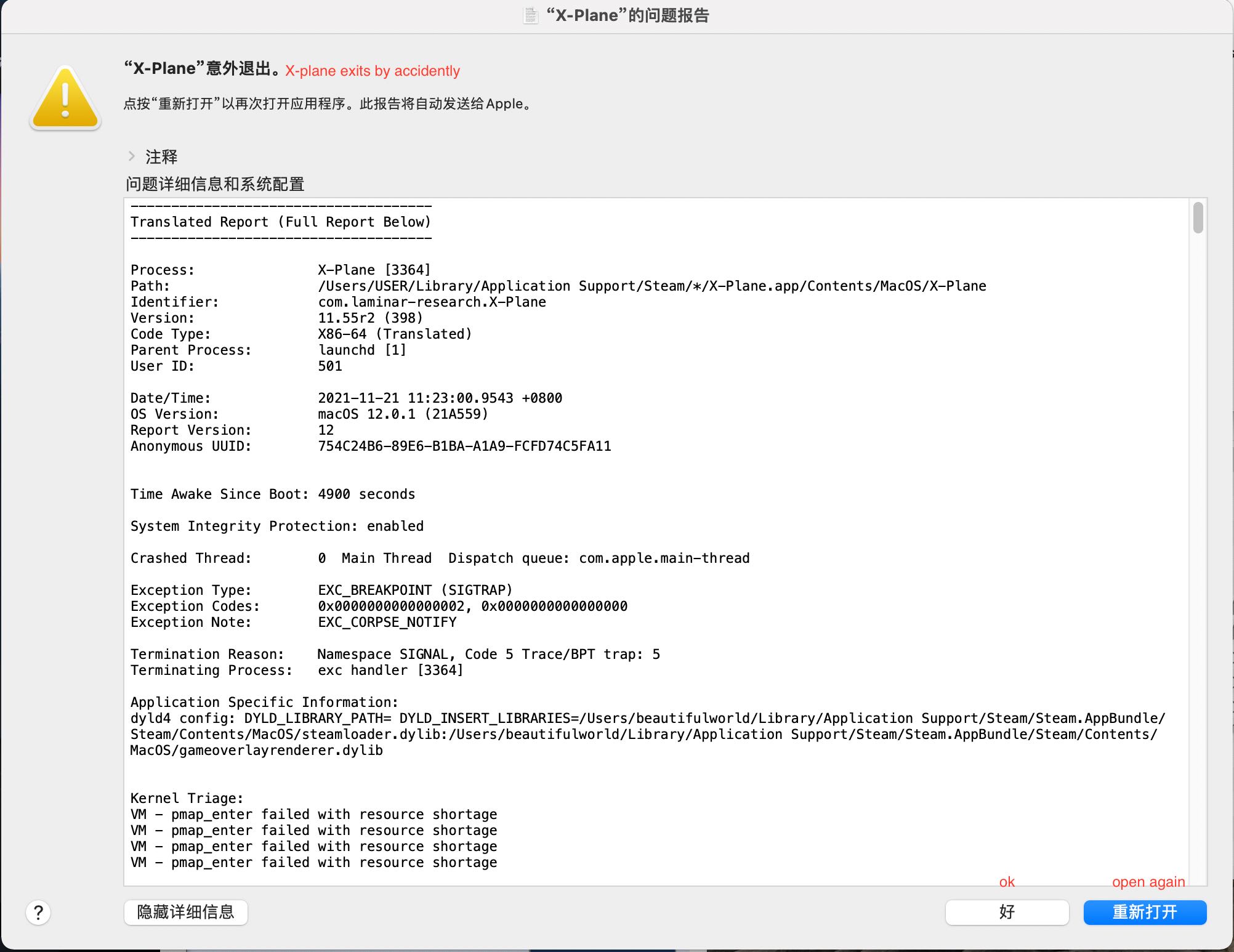The image size is (1234, 952).
Task: Click the first 'pmap_enter failed' line
Action: coord(314,814)
